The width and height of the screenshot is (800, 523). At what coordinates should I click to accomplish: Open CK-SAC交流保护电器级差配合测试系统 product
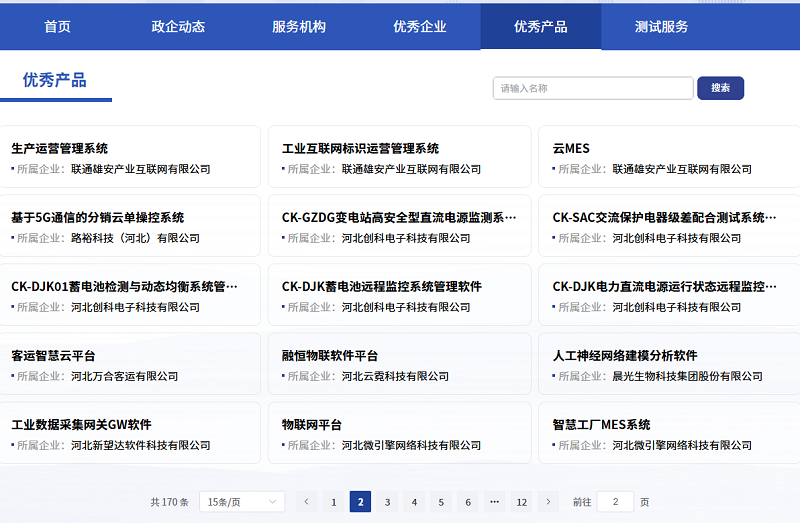pos(669,226)
